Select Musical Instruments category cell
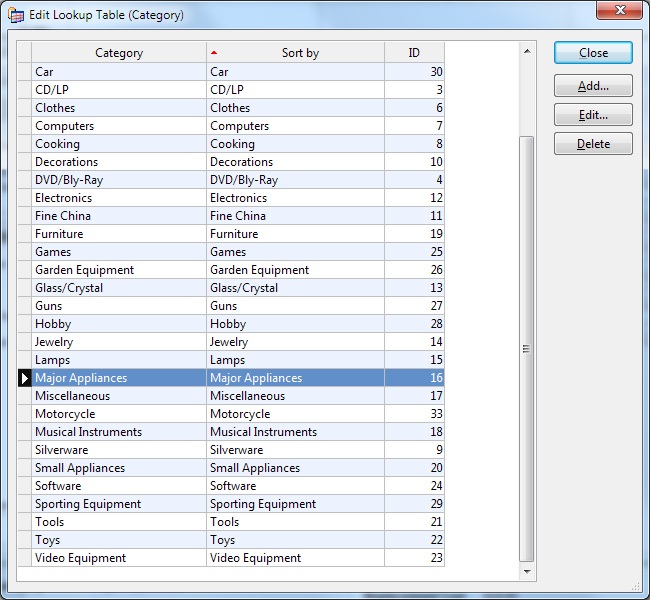The width and height of the screenshot is (650, 600). pyautogui.click(x=119, y=432)
